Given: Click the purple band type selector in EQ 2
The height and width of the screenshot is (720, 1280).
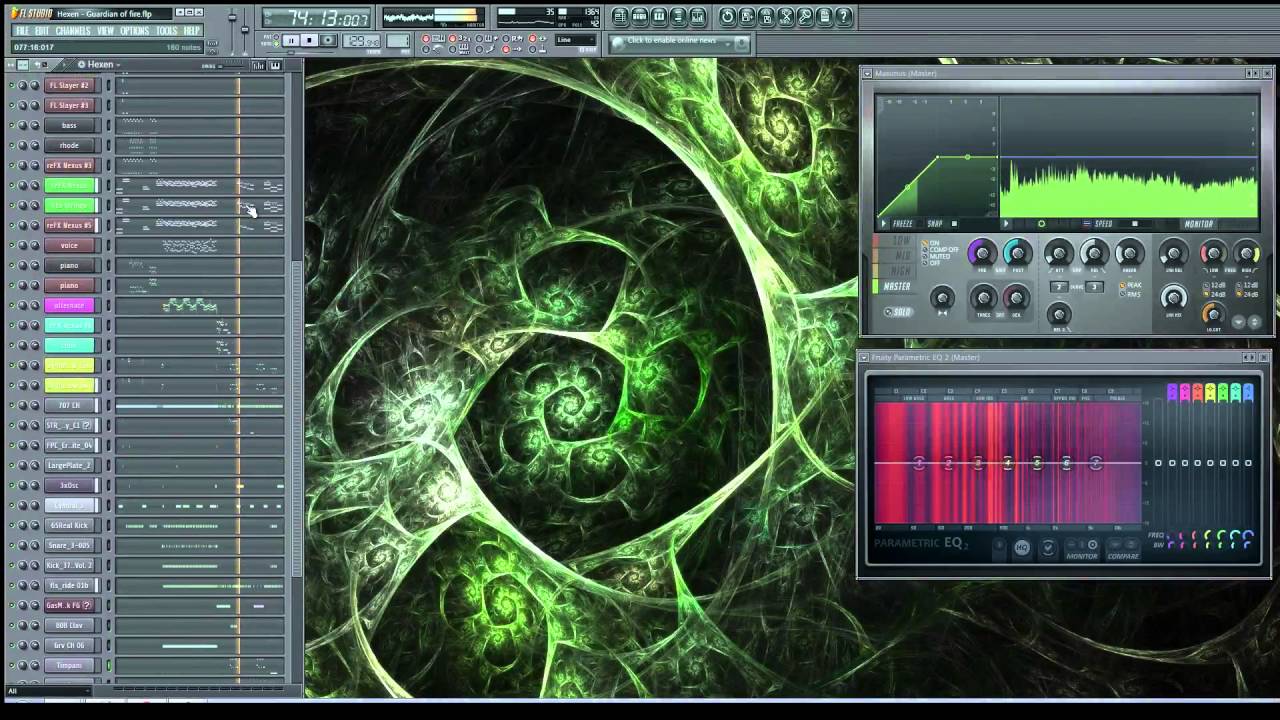Looking at the screenshot, I should click(1172, 392).
